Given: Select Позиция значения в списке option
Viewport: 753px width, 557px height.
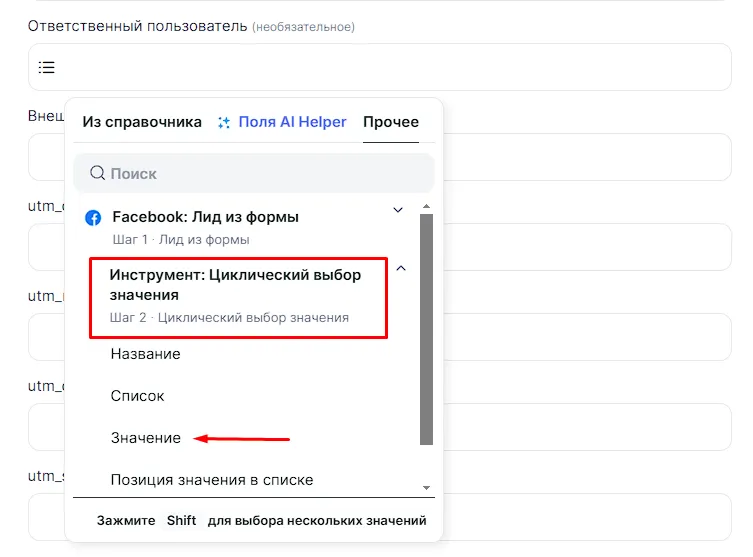Looking at the screenshot, I should pos(212,480).
